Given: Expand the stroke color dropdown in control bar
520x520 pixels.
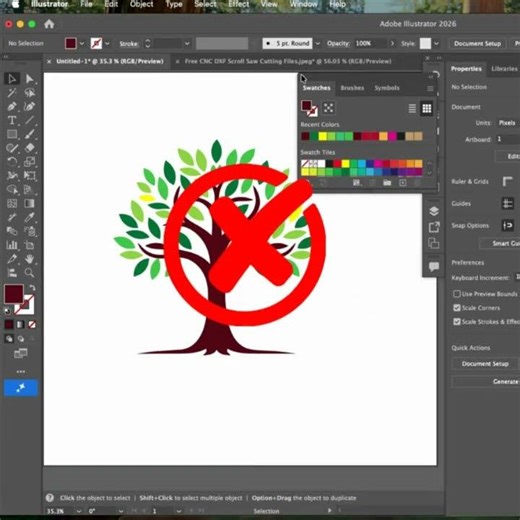Looking at the screenshot, I should coord(107,43).
